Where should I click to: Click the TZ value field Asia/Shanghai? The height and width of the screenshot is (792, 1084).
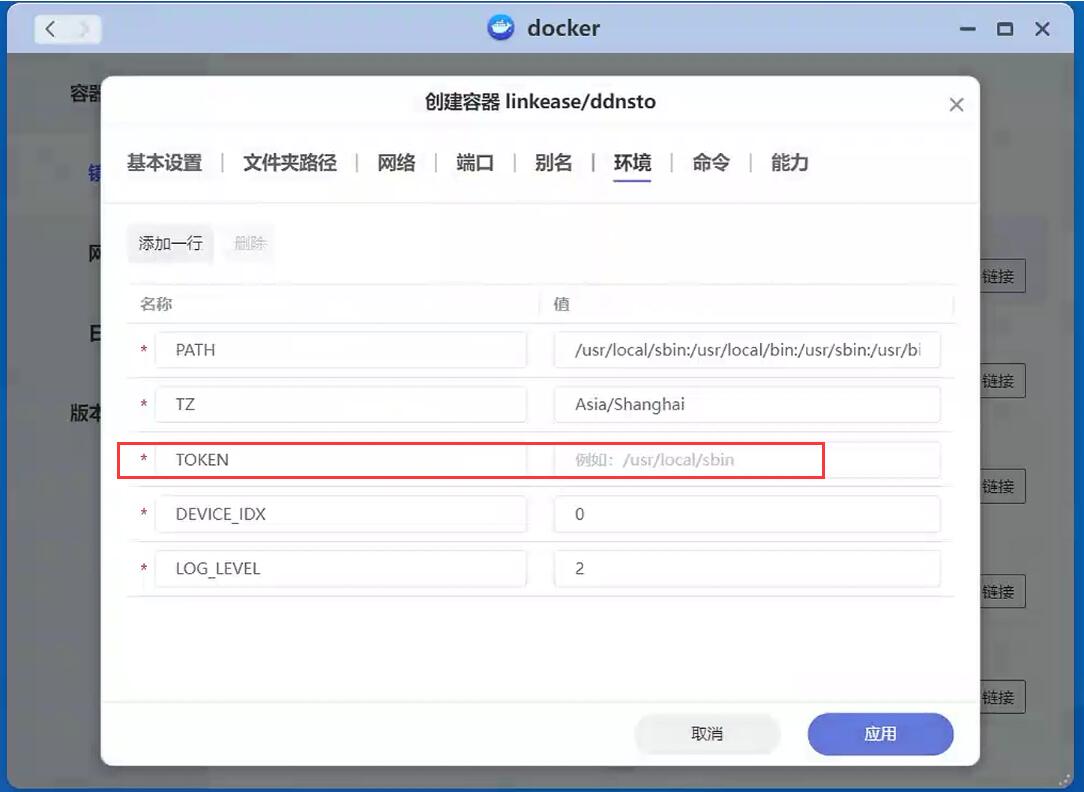[746, 405]
